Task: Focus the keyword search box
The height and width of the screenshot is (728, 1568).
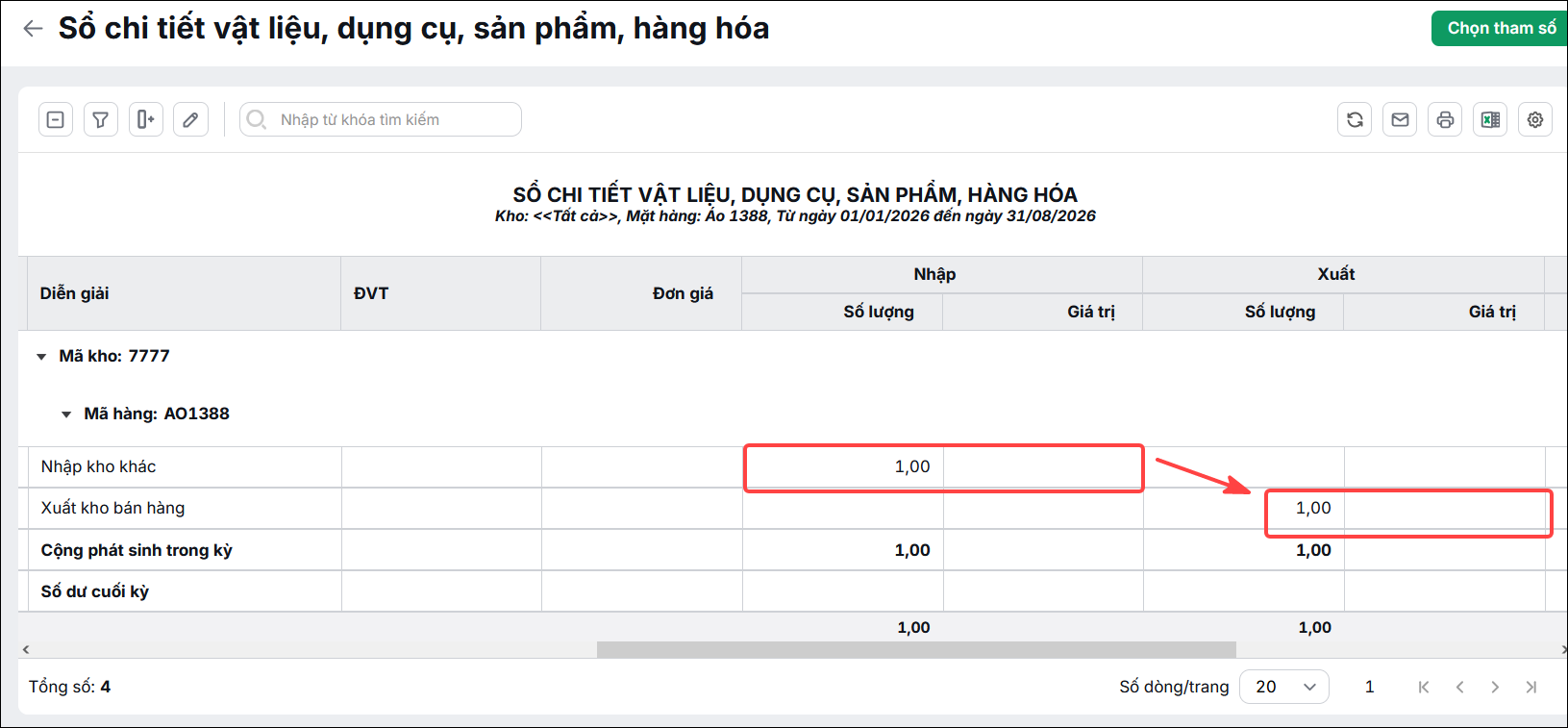Action: tap(381, 119)
